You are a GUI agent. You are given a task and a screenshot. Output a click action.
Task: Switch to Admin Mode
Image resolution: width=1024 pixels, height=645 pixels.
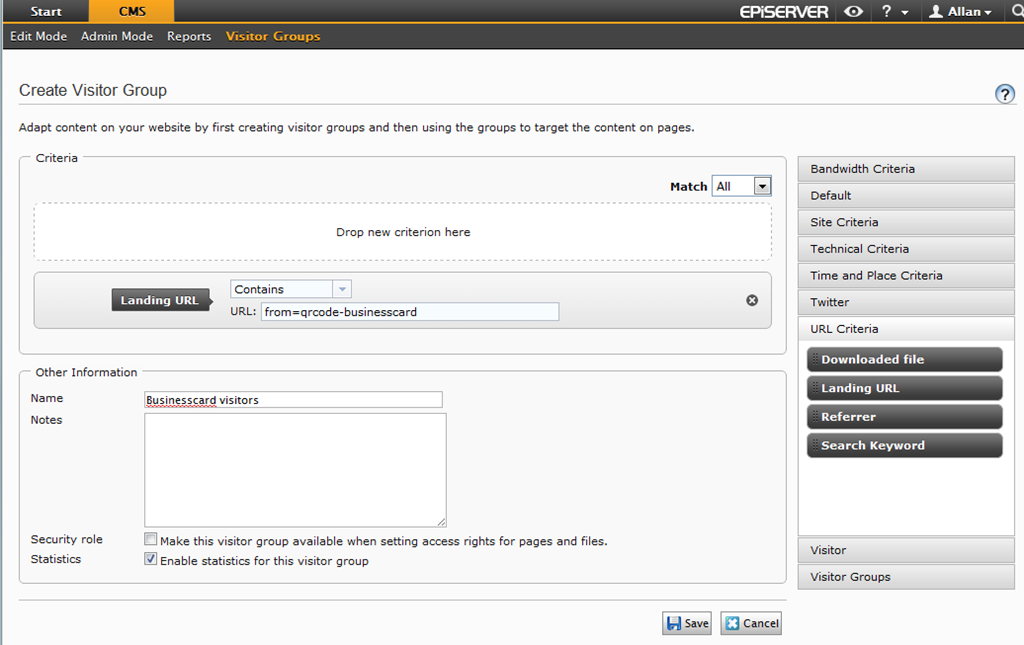[x=117, y=36]
